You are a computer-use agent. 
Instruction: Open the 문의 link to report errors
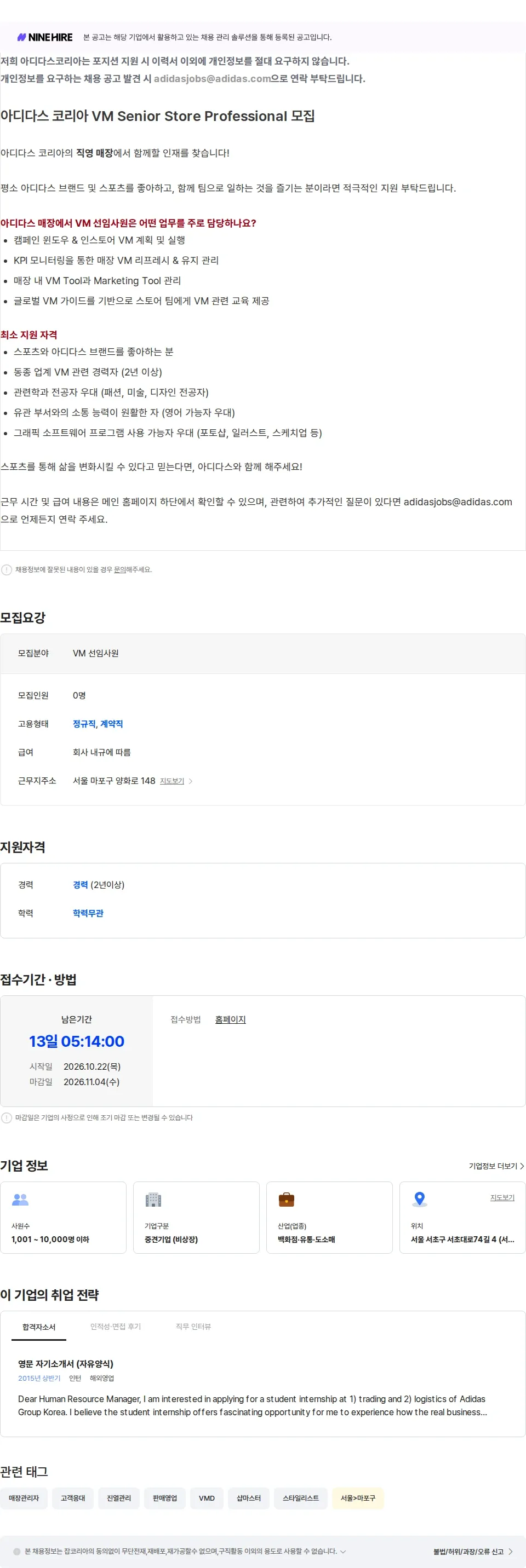click(119, 570)
